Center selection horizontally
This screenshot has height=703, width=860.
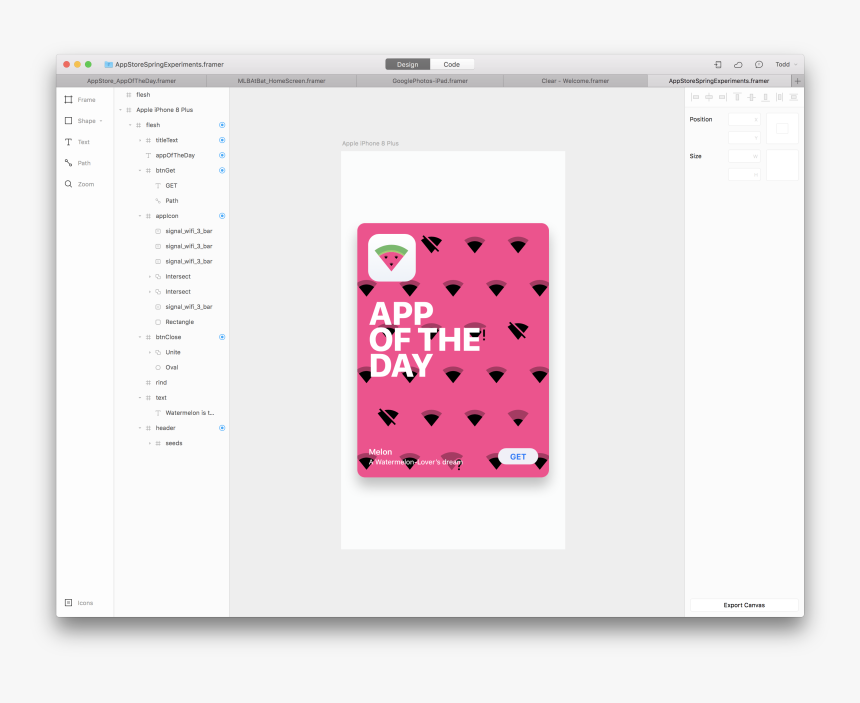pyautogui.click(x=709, y=97)
